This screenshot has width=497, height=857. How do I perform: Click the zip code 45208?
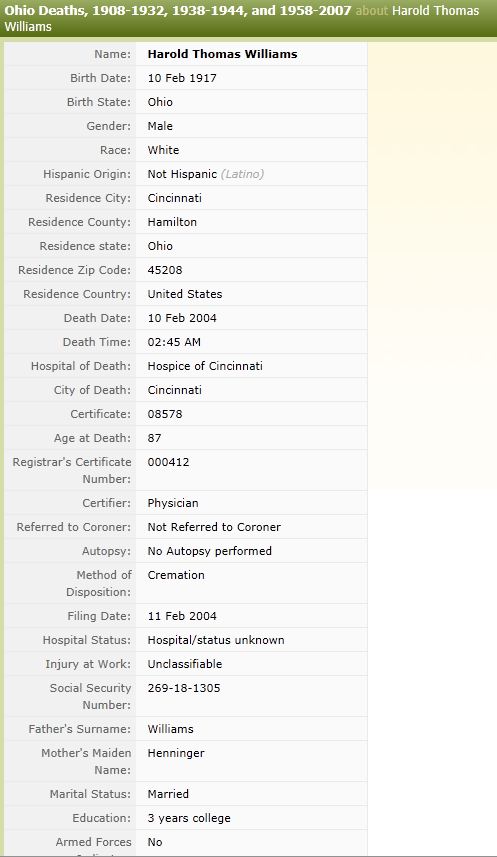point(165,270)
